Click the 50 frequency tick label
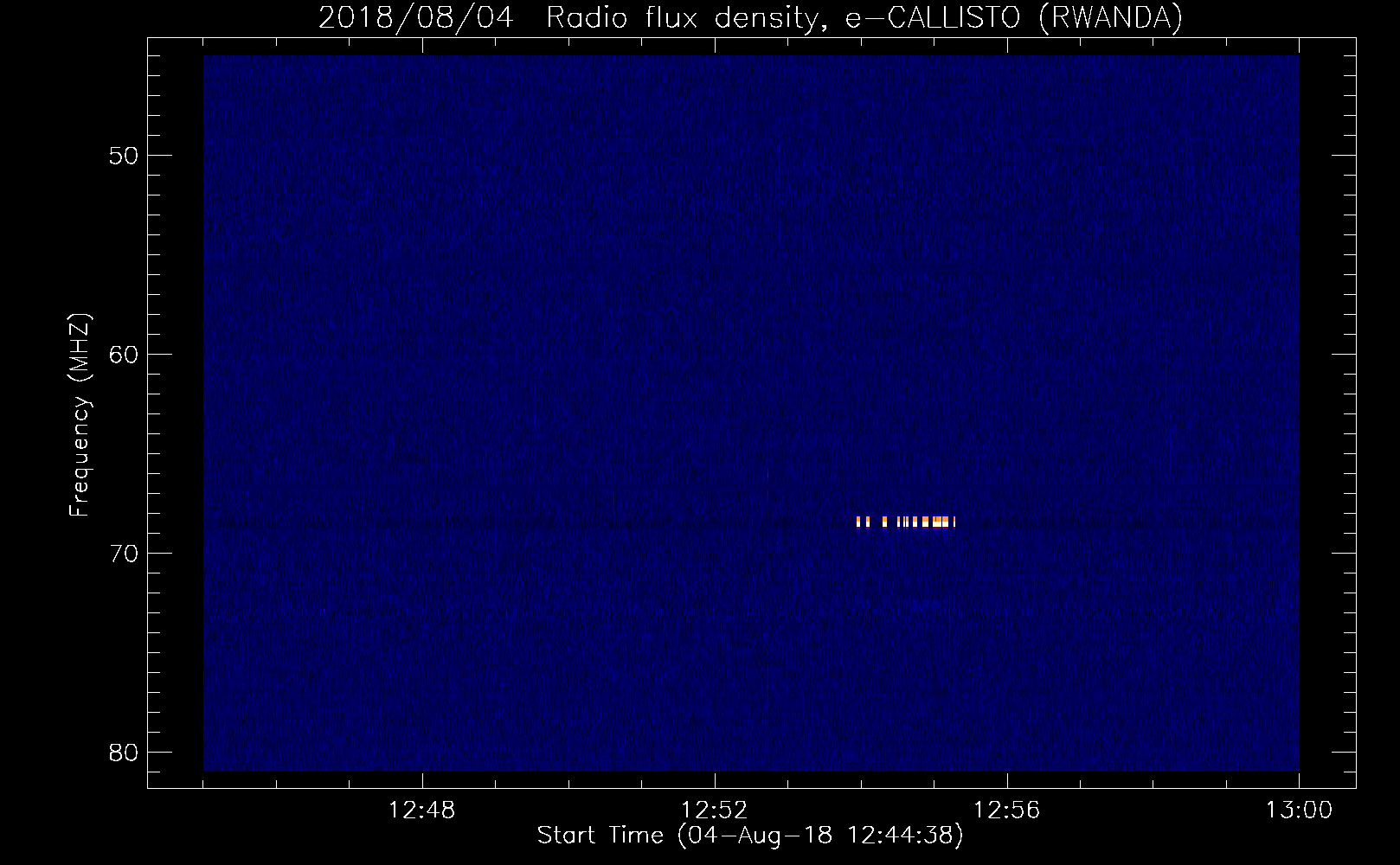1400x865 pixels. pos(124,156)
